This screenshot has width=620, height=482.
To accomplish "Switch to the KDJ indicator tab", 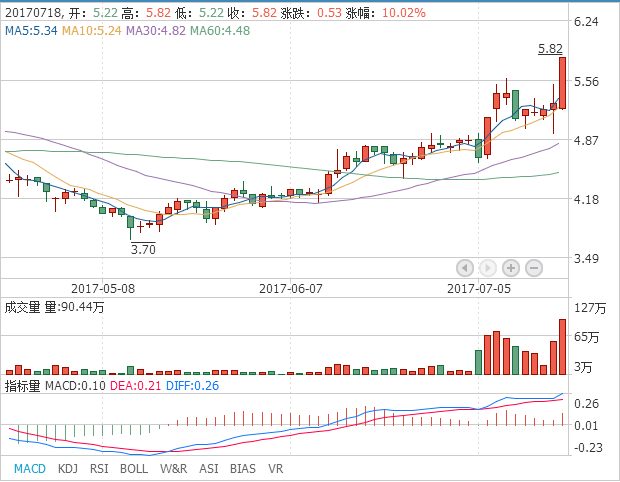I will point(68,469).
